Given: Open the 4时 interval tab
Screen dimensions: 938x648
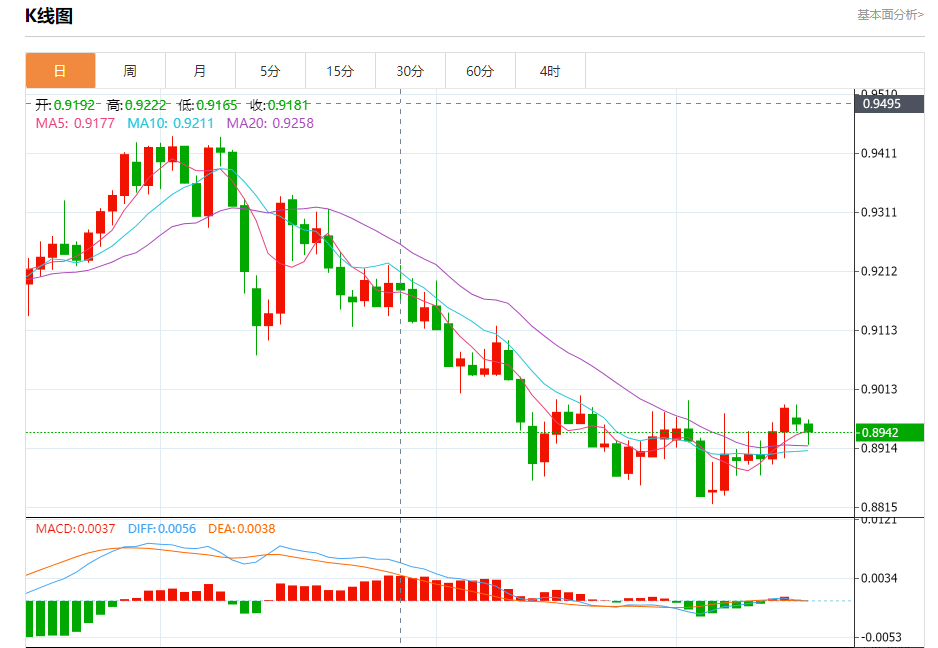Looking at the screenshot, I should pyautogui.click(x=550, y=71).
